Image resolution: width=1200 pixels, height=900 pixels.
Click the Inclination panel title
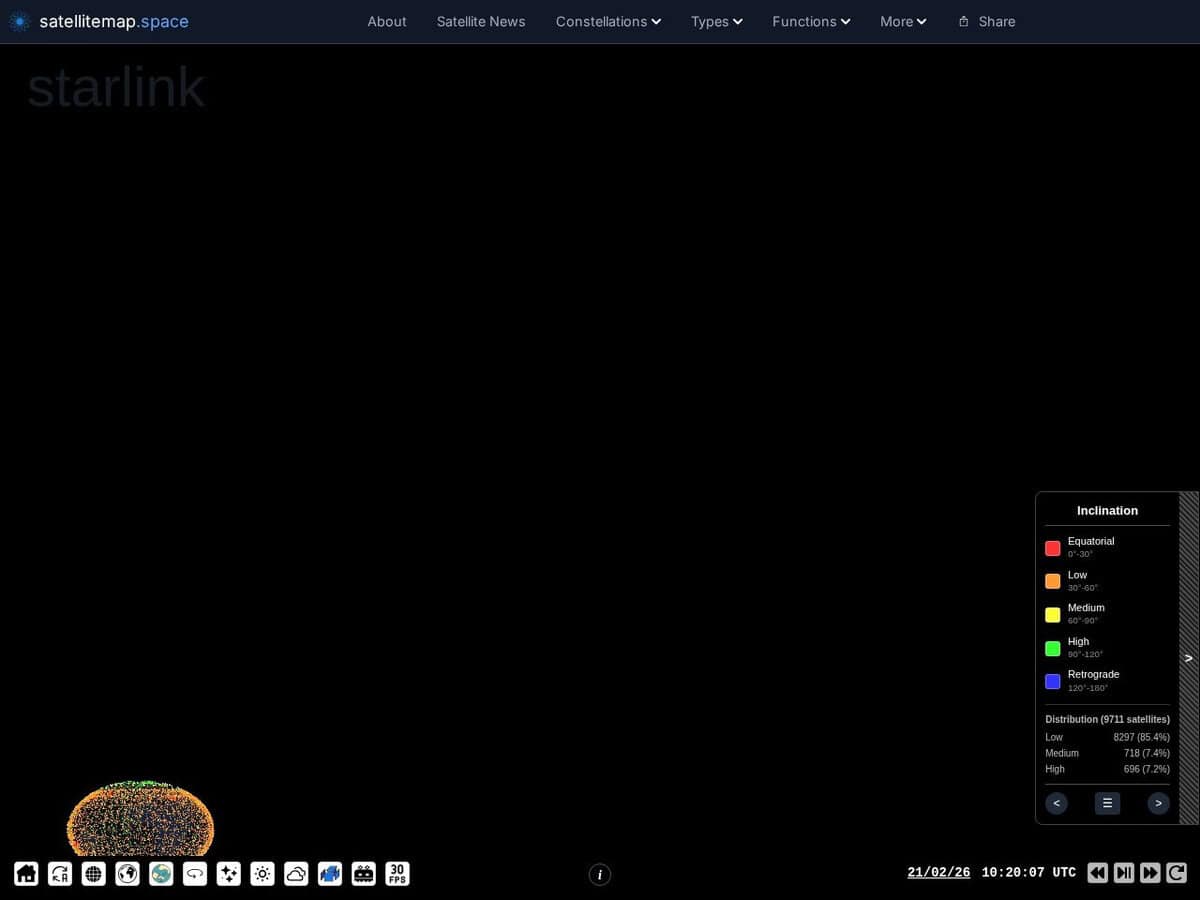point(1107,510)
